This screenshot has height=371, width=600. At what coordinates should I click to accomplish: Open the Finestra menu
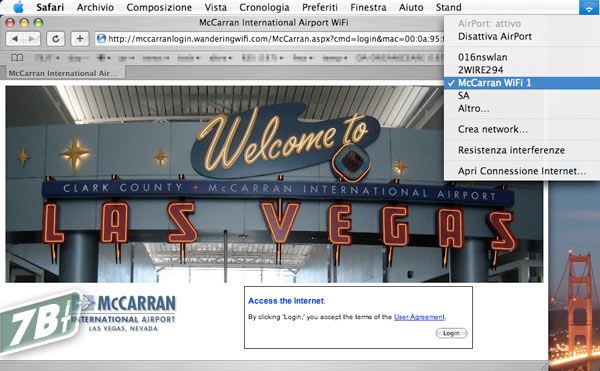[368, 7]
